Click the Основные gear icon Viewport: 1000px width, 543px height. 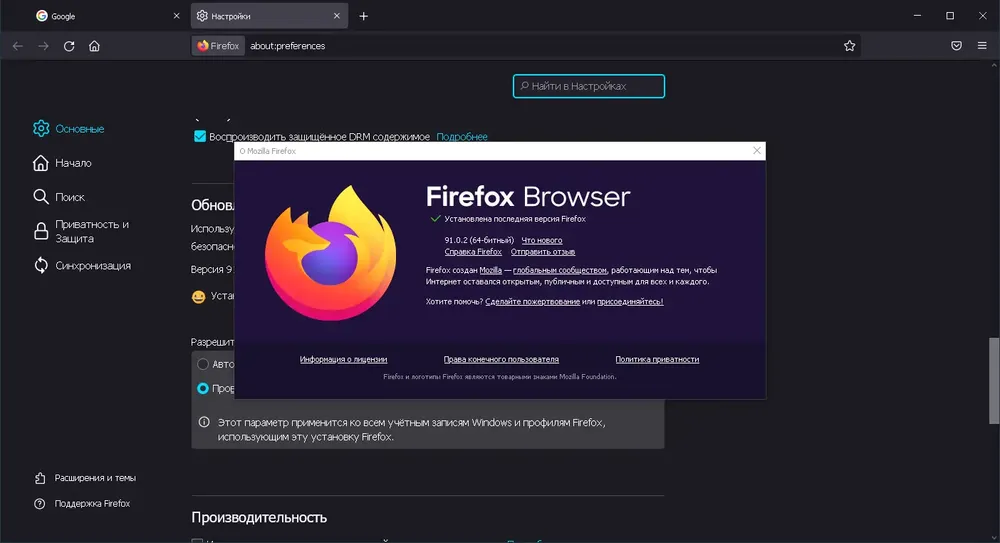41,129
